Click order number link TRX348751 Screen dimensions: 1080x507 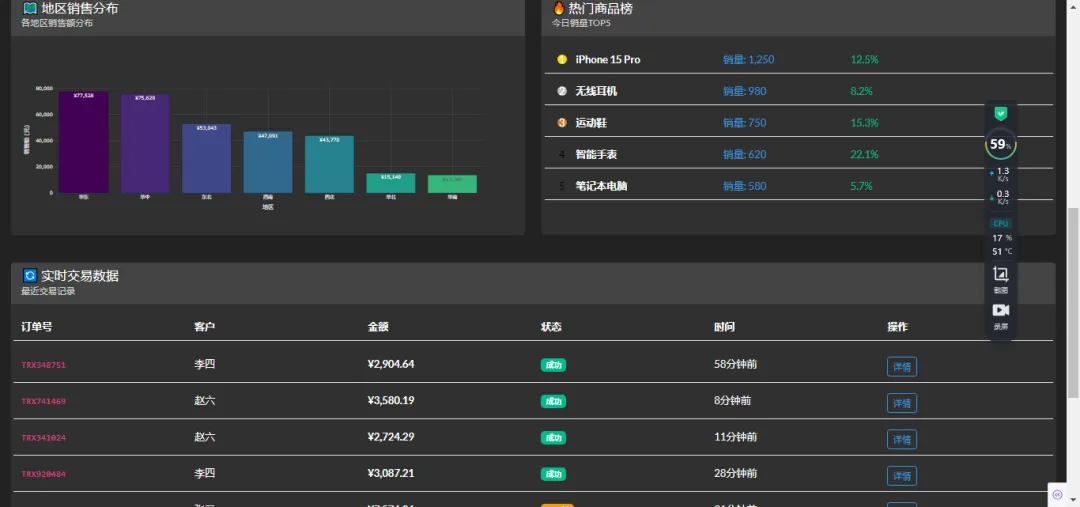point(43,365)
